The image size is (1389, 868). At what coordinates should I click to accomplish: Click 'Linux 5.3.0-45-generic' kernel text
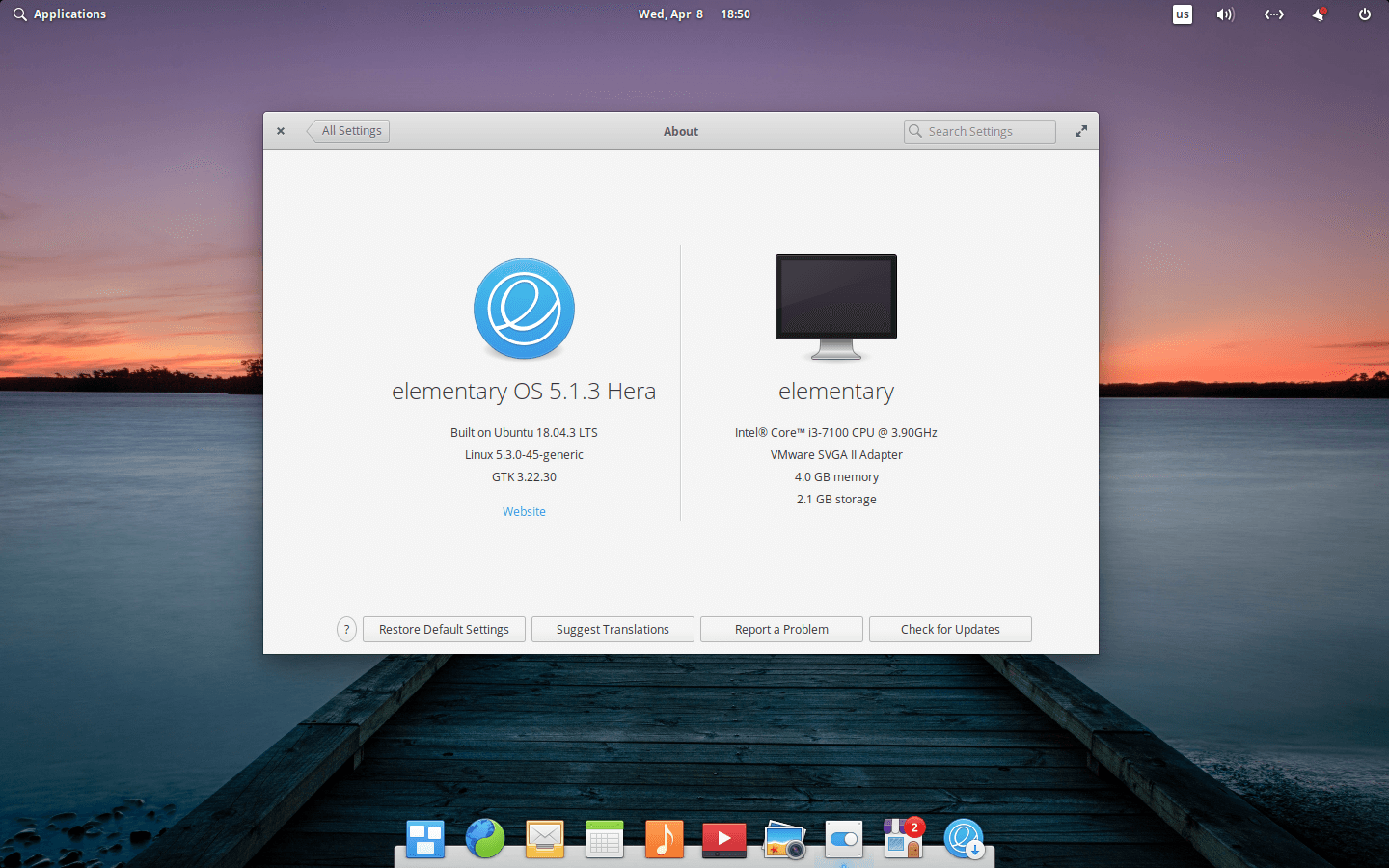[524, 455]
